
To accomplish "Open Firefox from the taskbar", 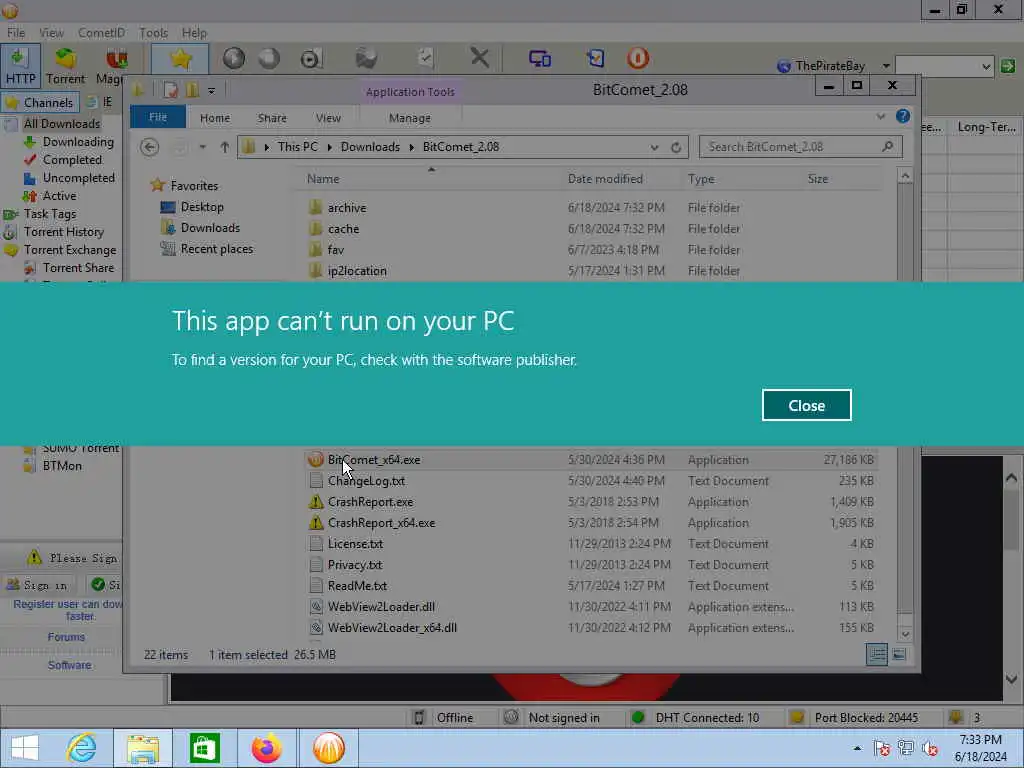I will [266, 748].
